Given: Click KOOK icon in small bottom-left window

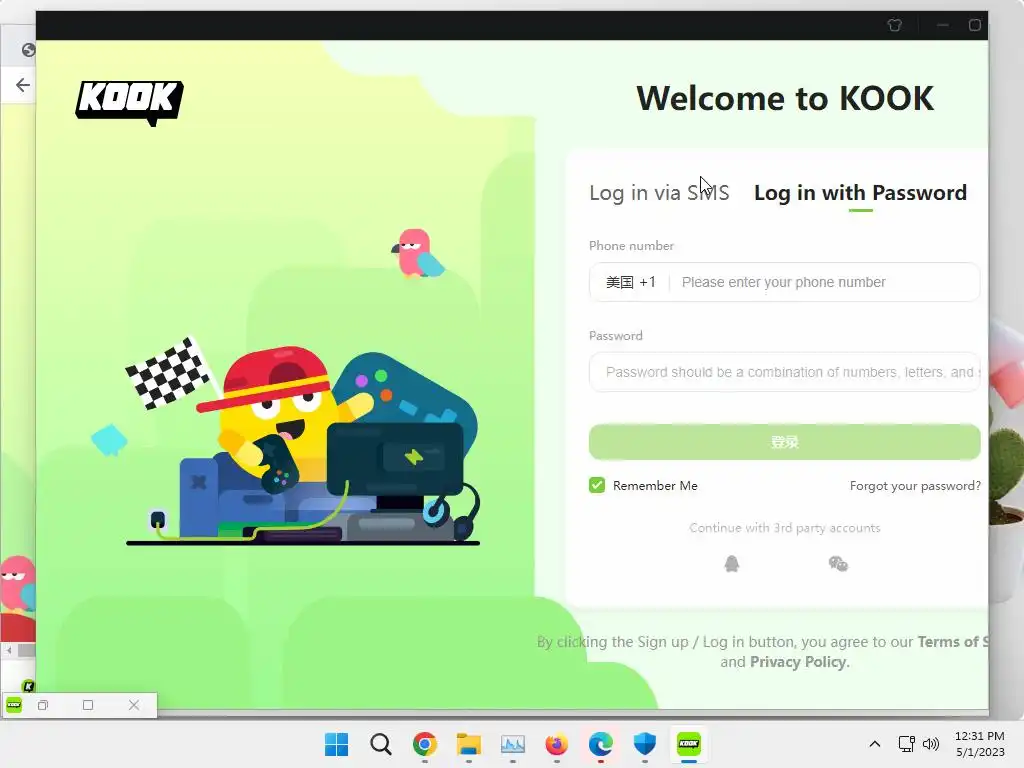Looking at the screenshot, I should coord(14,705).
